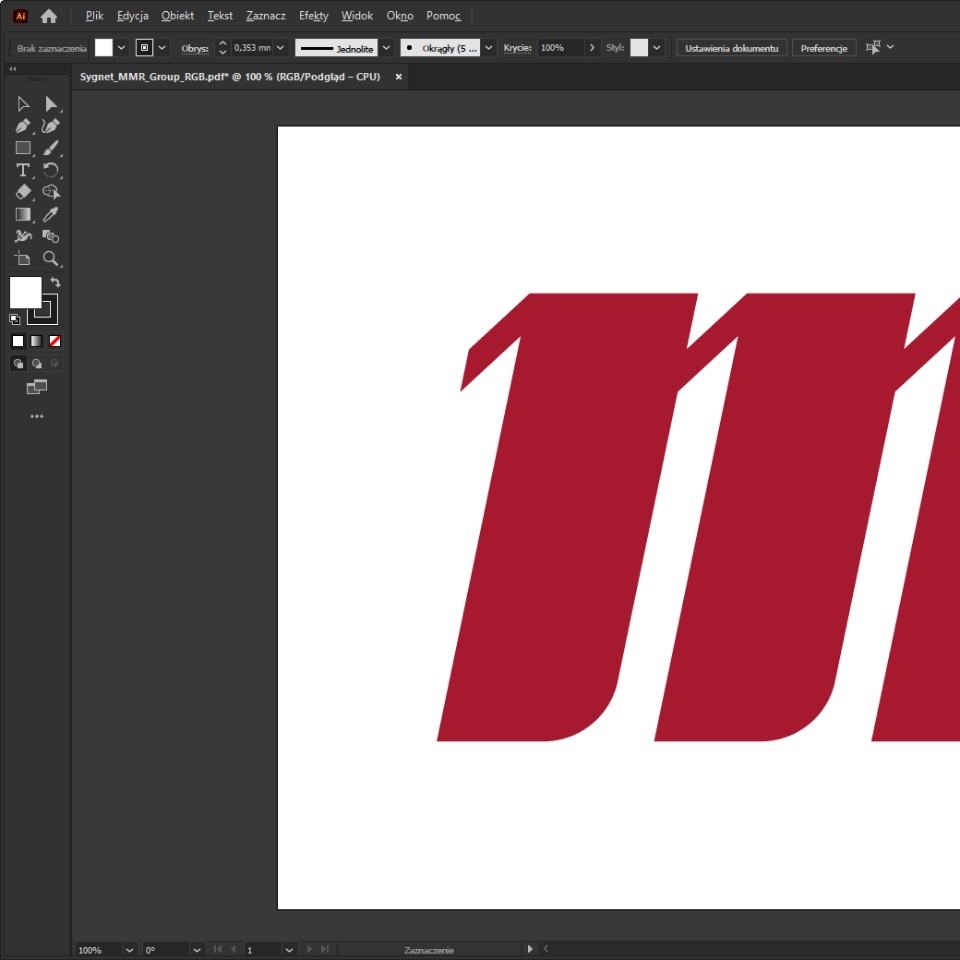960x960 pixels.
Task: Select the Artboard tool
Action: pos(23,258)
